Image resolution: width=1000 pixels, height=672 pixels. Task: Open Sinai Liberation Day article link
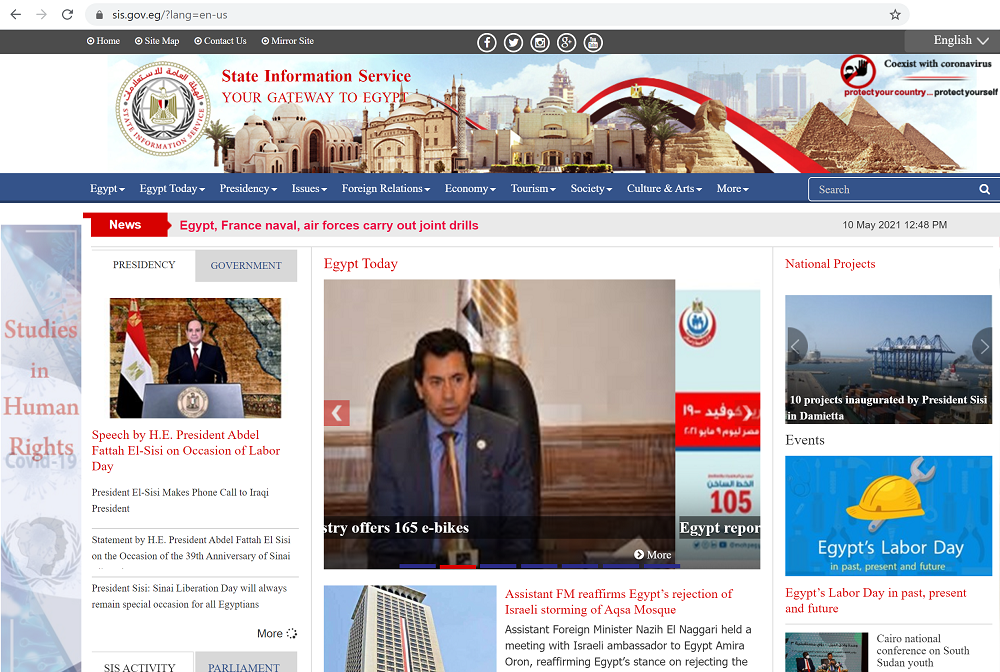point(189,596)
